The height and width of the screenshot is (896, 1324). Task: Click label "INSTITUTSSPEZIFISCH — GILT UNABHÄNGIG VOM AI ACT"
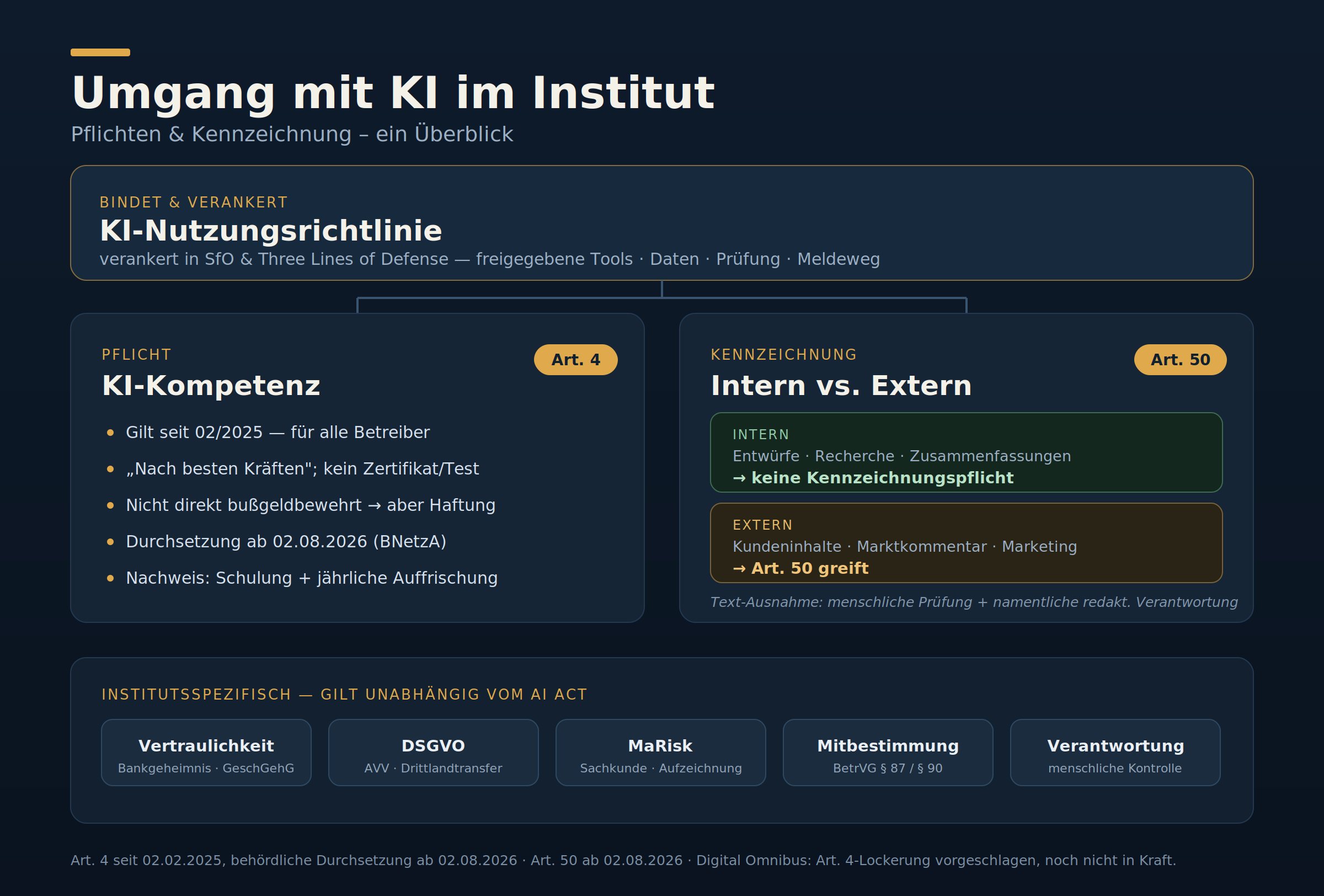point(344,695)
